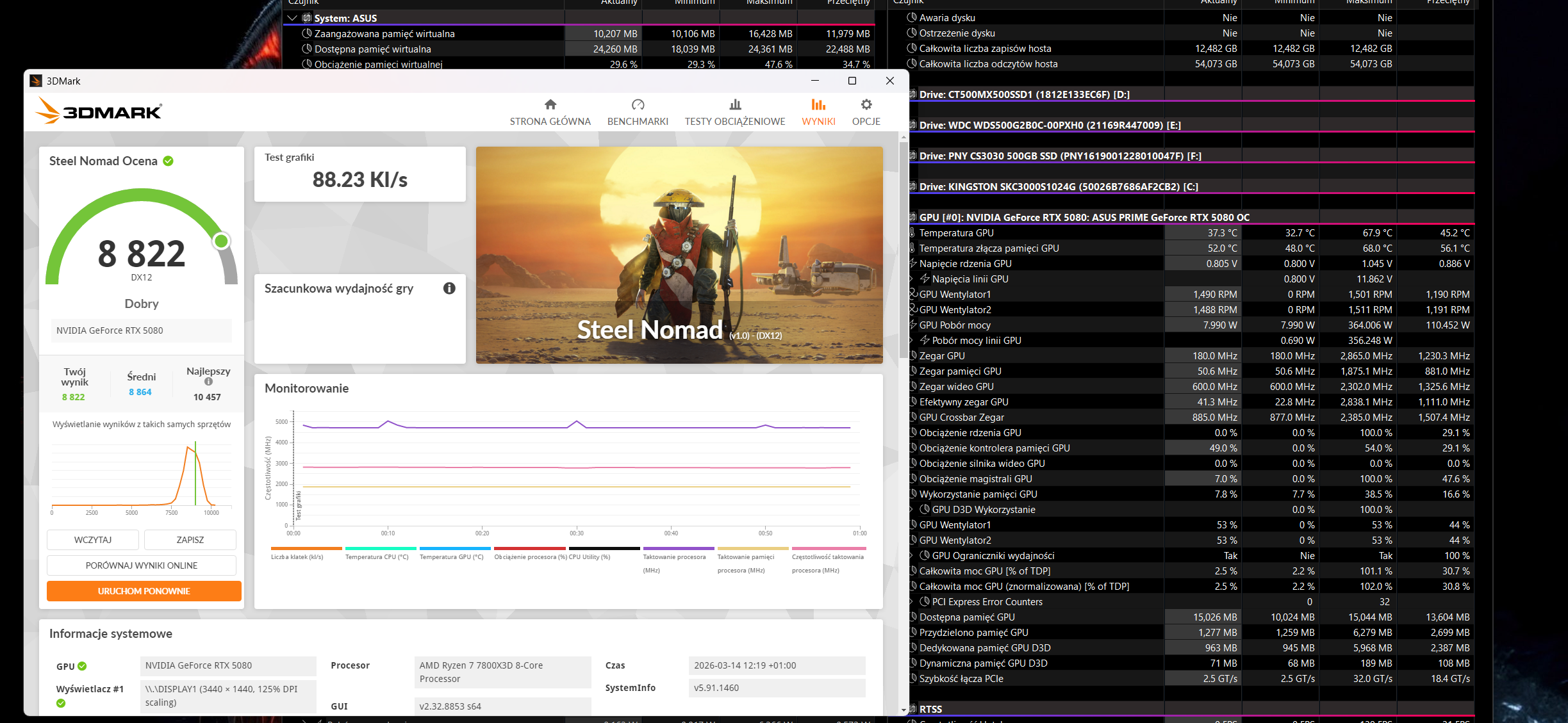Open Testy Obciążeniowe bar chart icon
The width and height of the screenshot is (1568, 723).
pyautogui.click(x=735, y=104)
